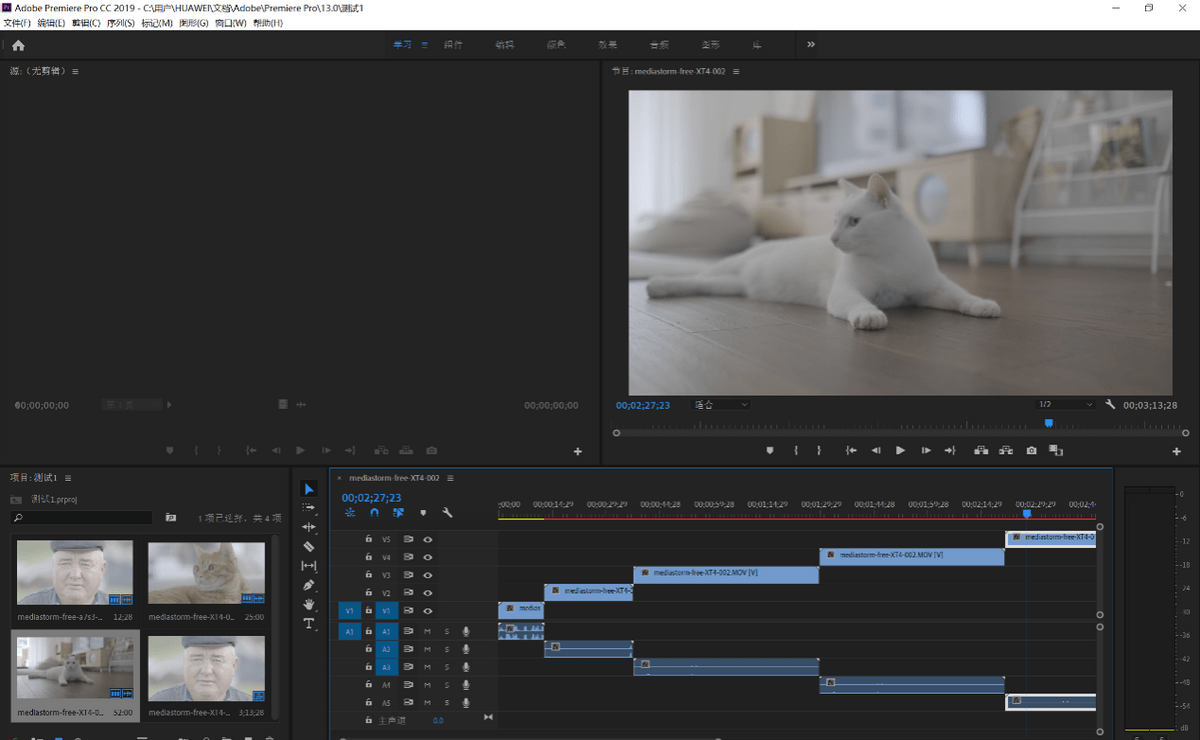Open the 序列(S) menu

click(x=120, y=23)
